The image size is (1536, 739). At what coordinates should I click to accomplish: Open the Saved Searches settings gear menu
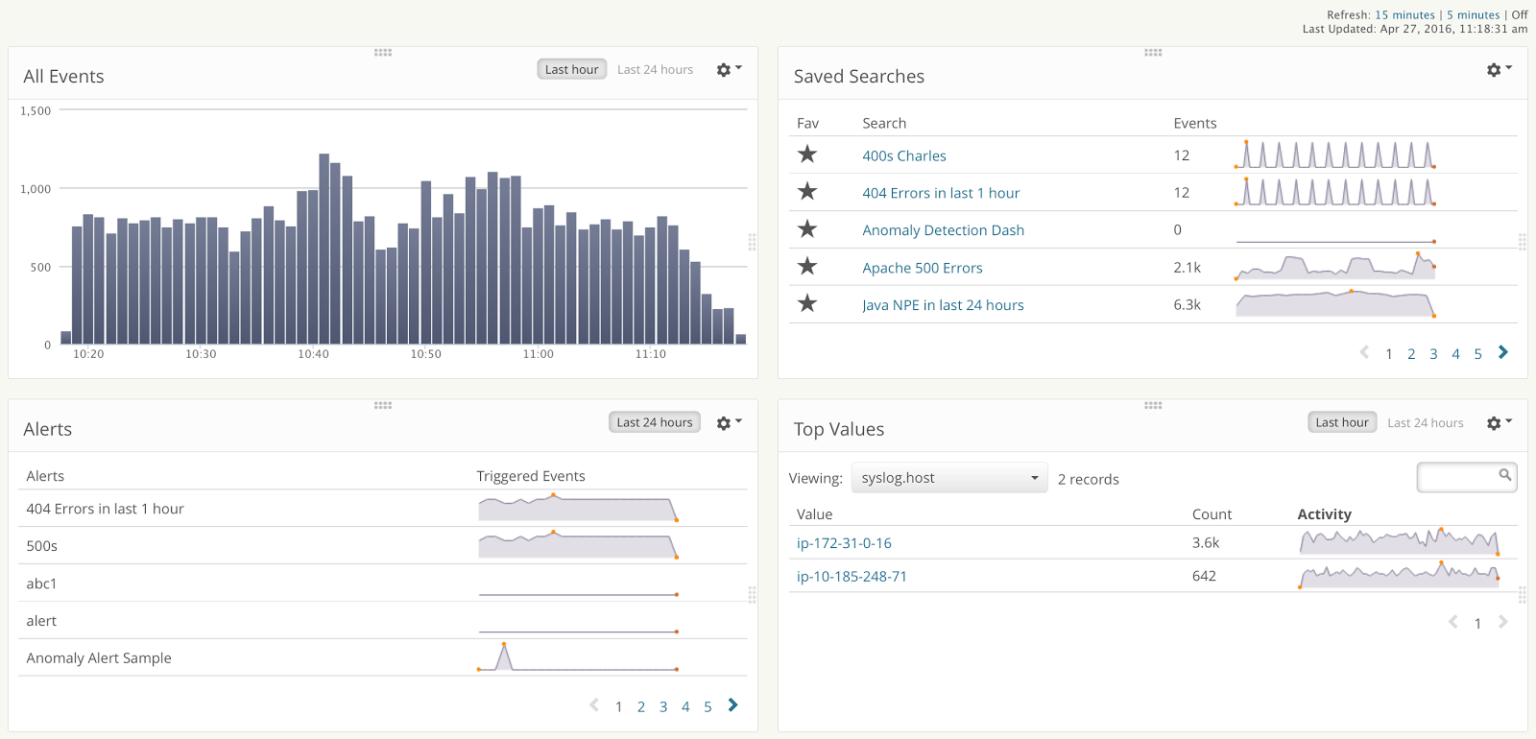1492,69
